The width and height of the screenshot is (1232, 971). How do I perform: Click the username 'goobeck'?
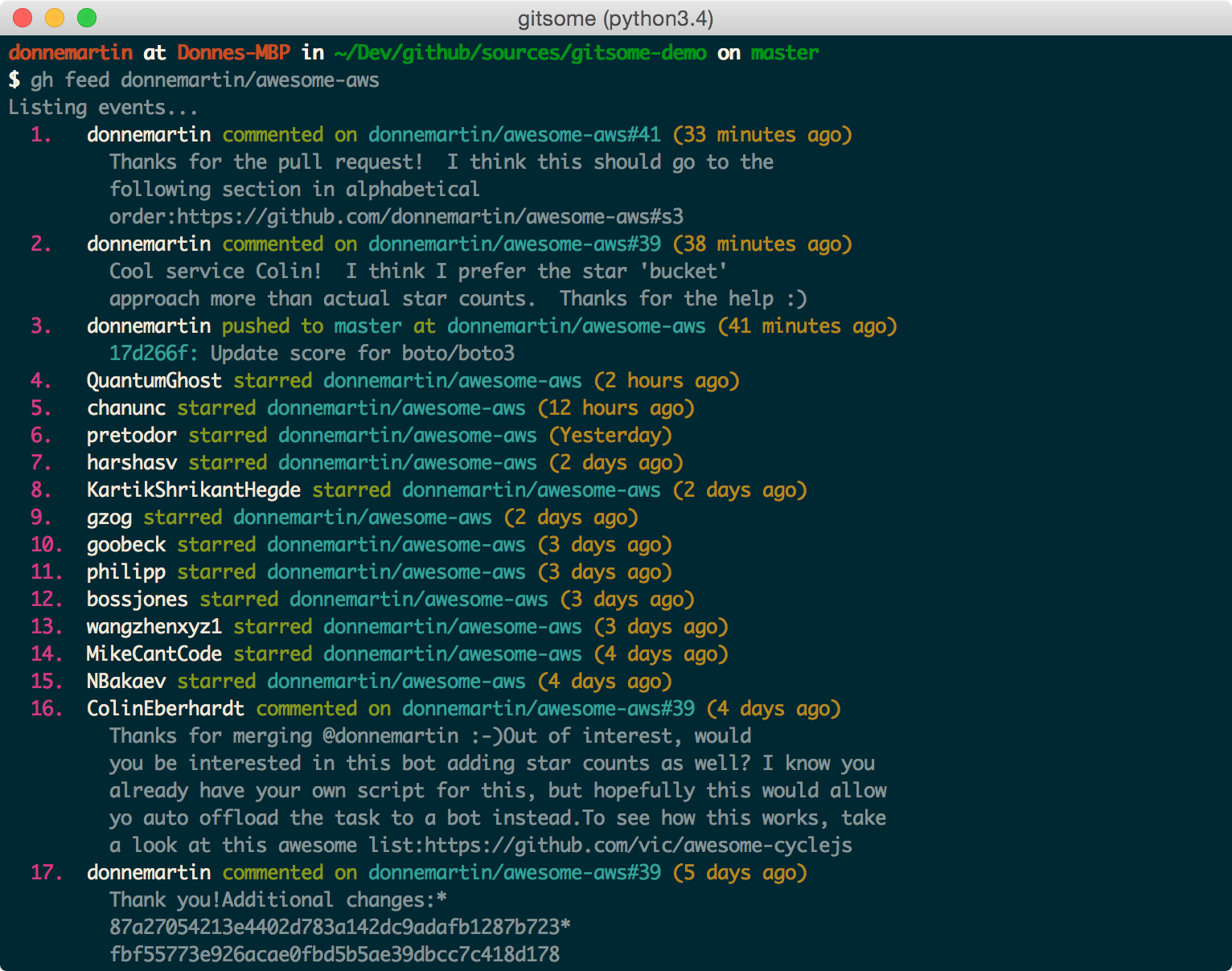click(126, 545)
